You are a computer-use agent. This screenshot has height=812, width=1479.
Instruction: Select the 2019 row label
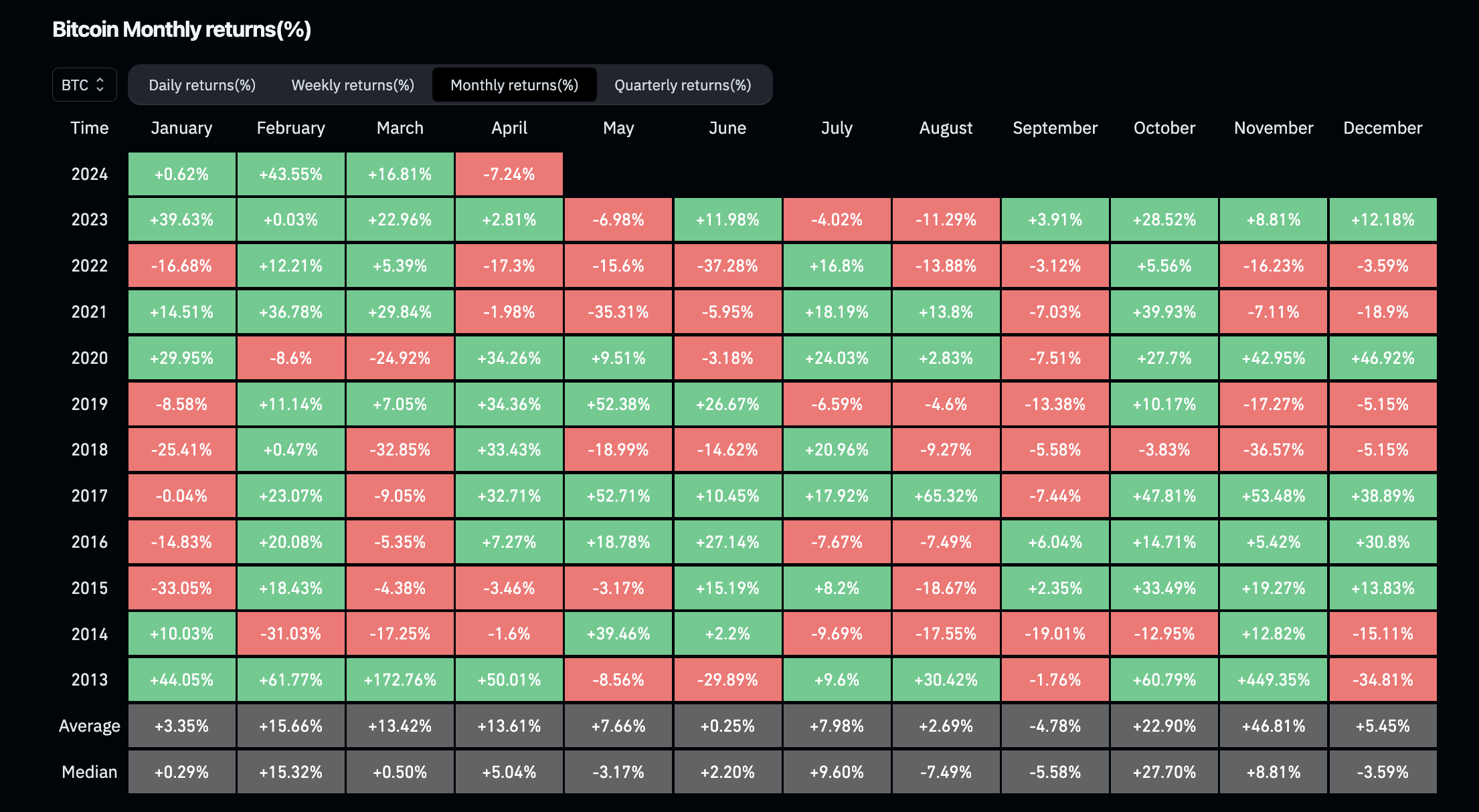90,404
